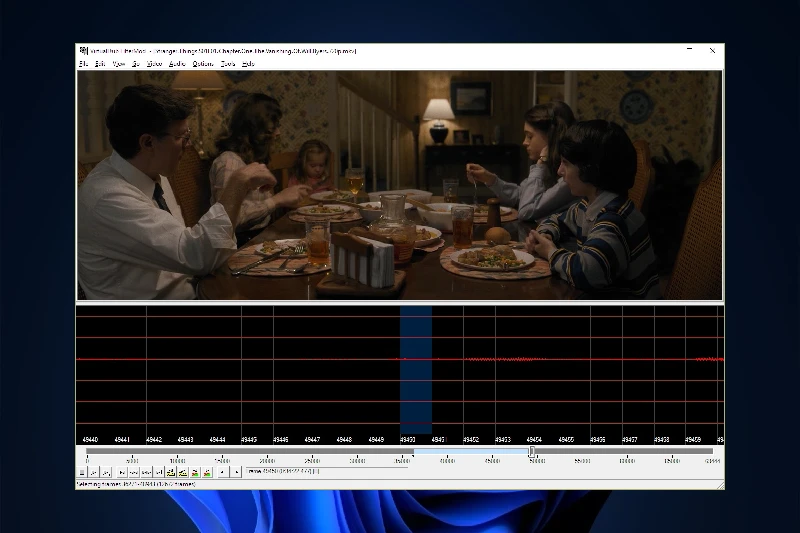Step back one frame
This screenshot has width=800, height=533.
coord(134,472)
